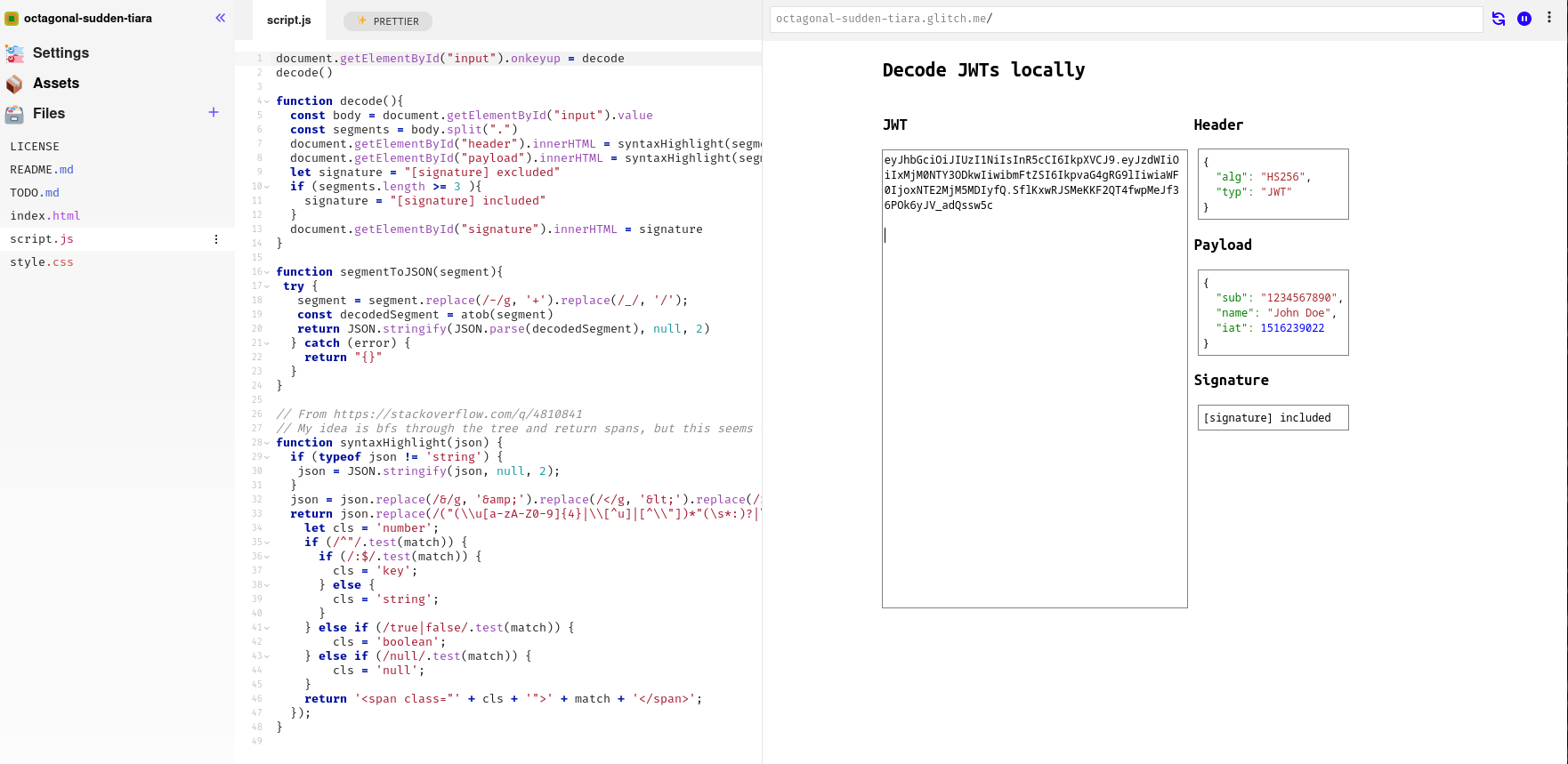1568x764 pixels.
Task: Open the index.html file
Action: pos(45,215)
